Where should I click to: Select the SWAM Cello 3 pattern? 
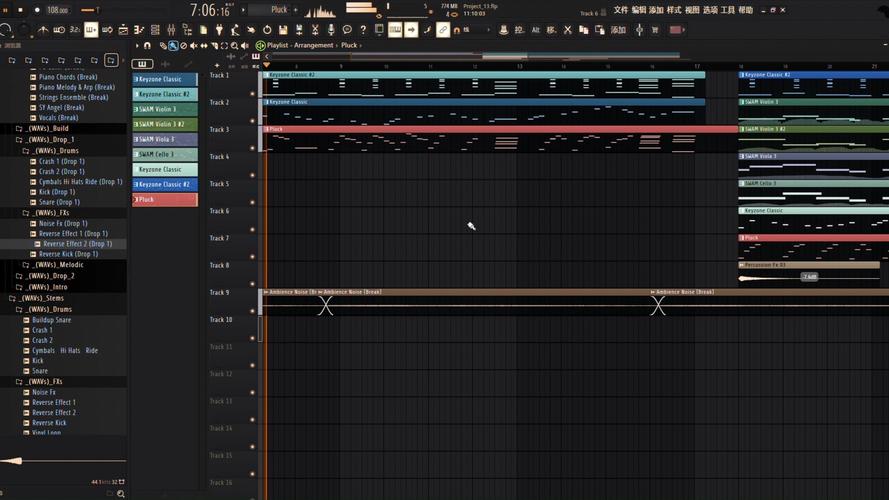coord(165,155)
